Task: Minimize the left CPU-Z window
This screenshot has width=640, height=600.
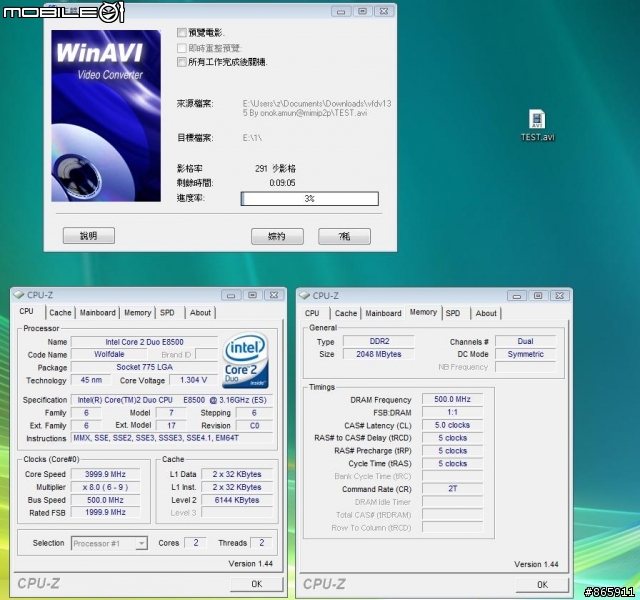Action: coord(231,295)
